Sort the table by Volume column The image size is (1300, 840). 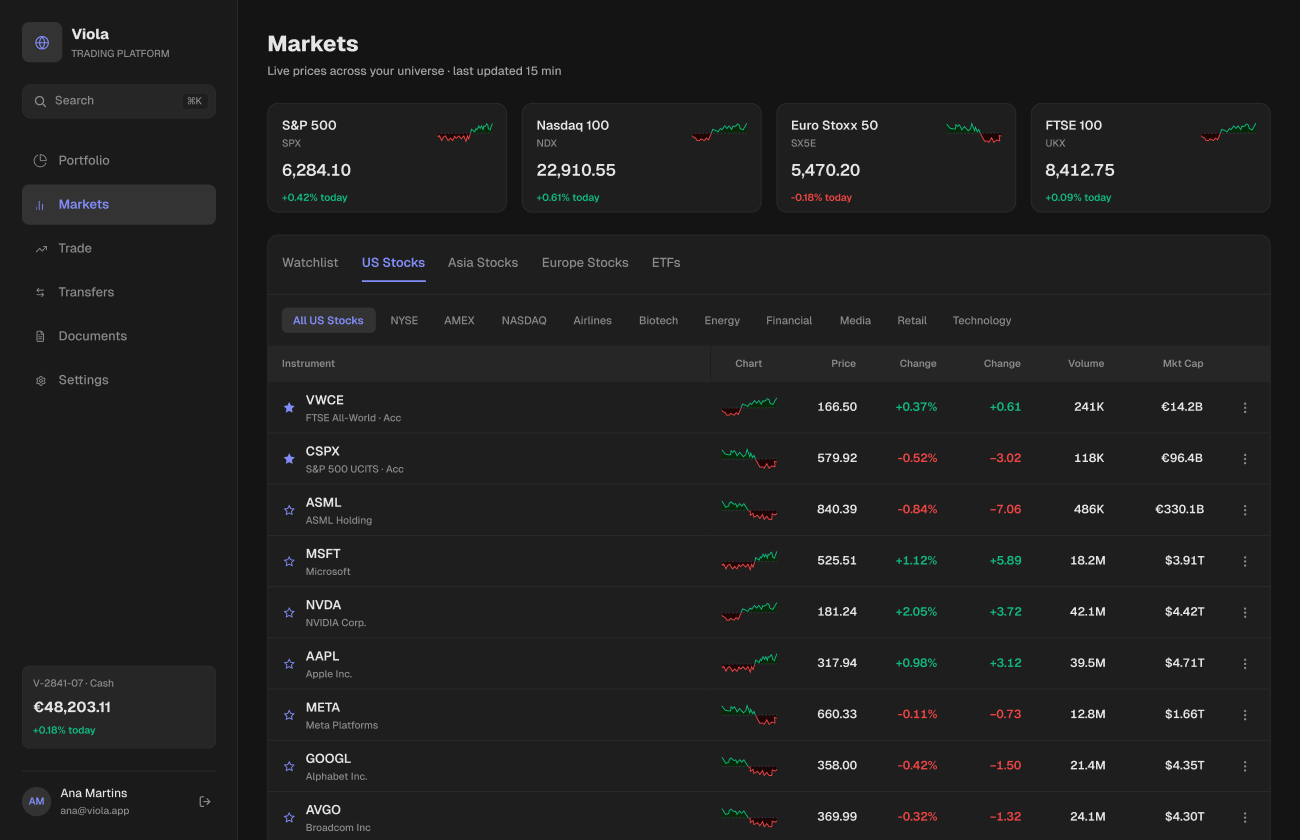1085,364
